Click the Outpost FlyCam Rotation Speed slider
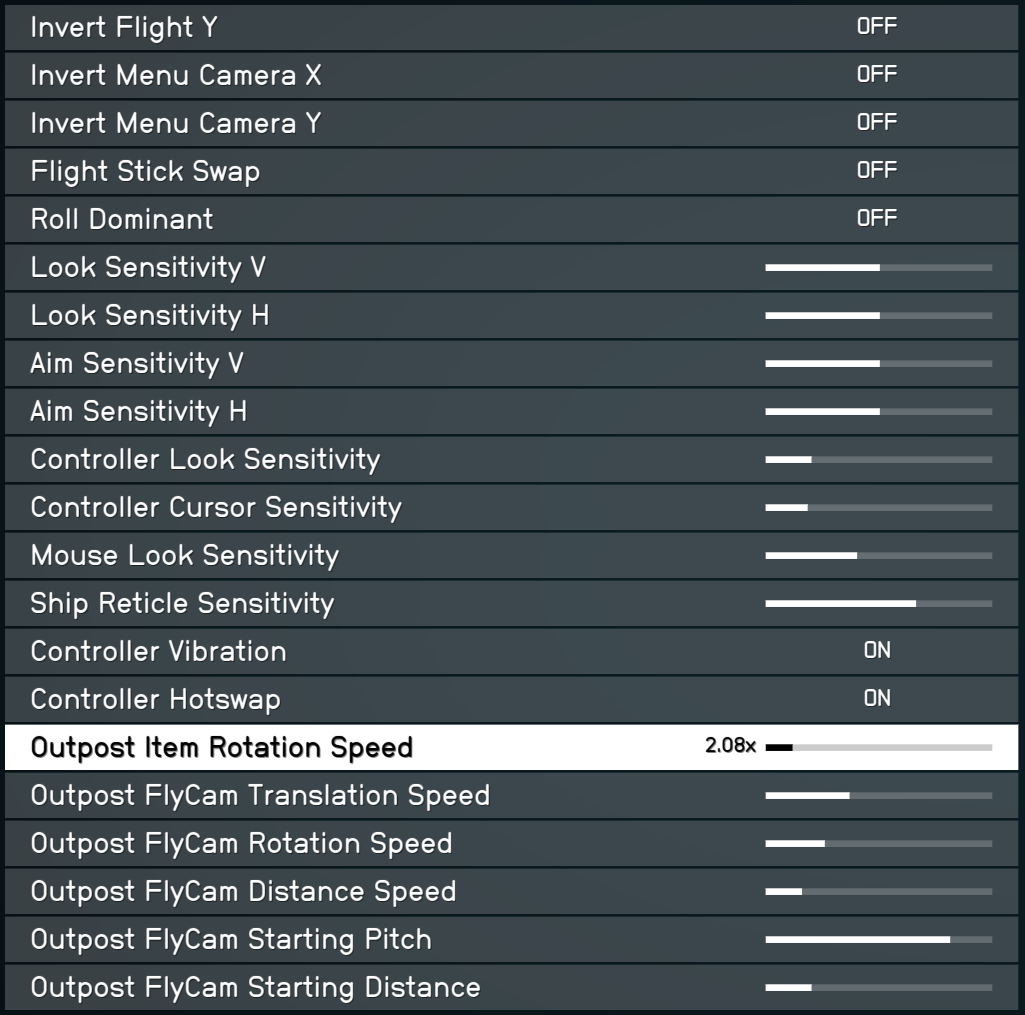The height and width of the screenshot is (1015, 1025). pos(878,843)
